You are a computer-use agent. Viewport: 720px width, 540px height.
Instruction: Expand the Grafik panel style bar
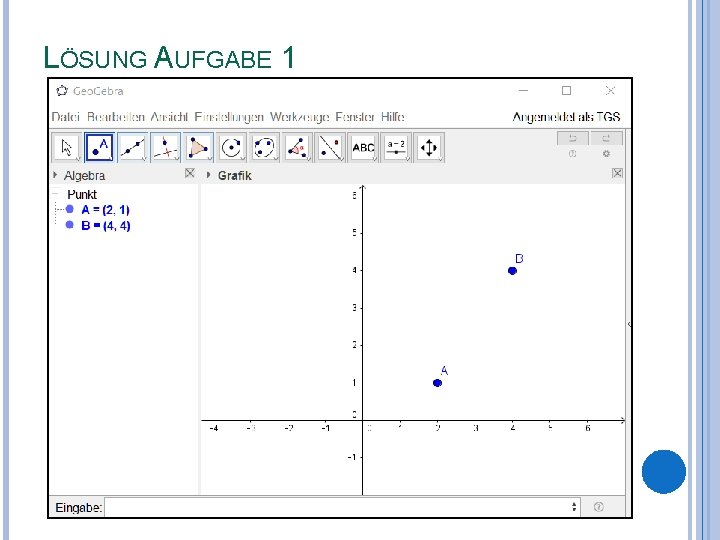coord(208,175)
